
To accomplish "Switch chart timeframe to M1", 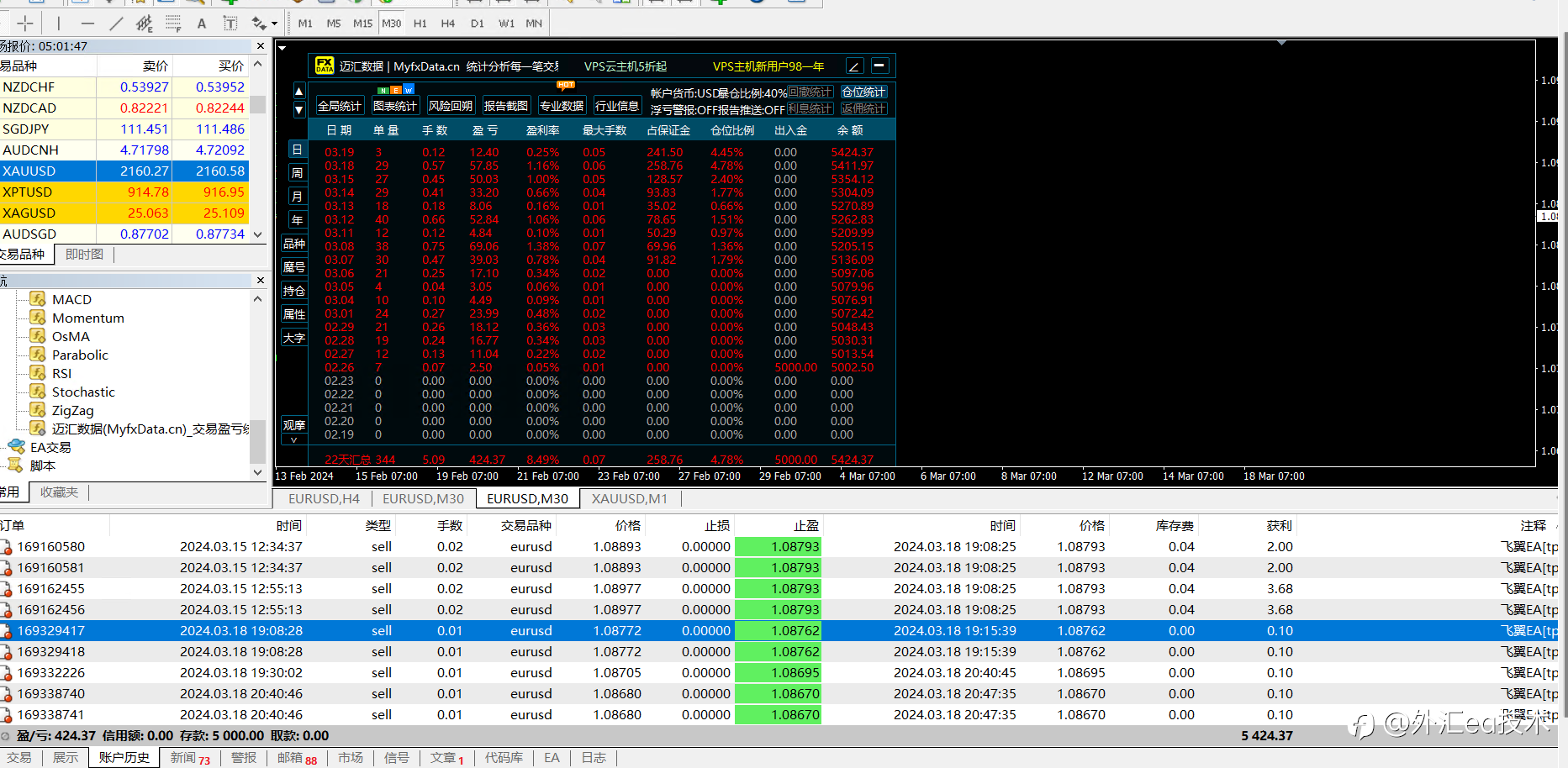I will click(305, 24).
